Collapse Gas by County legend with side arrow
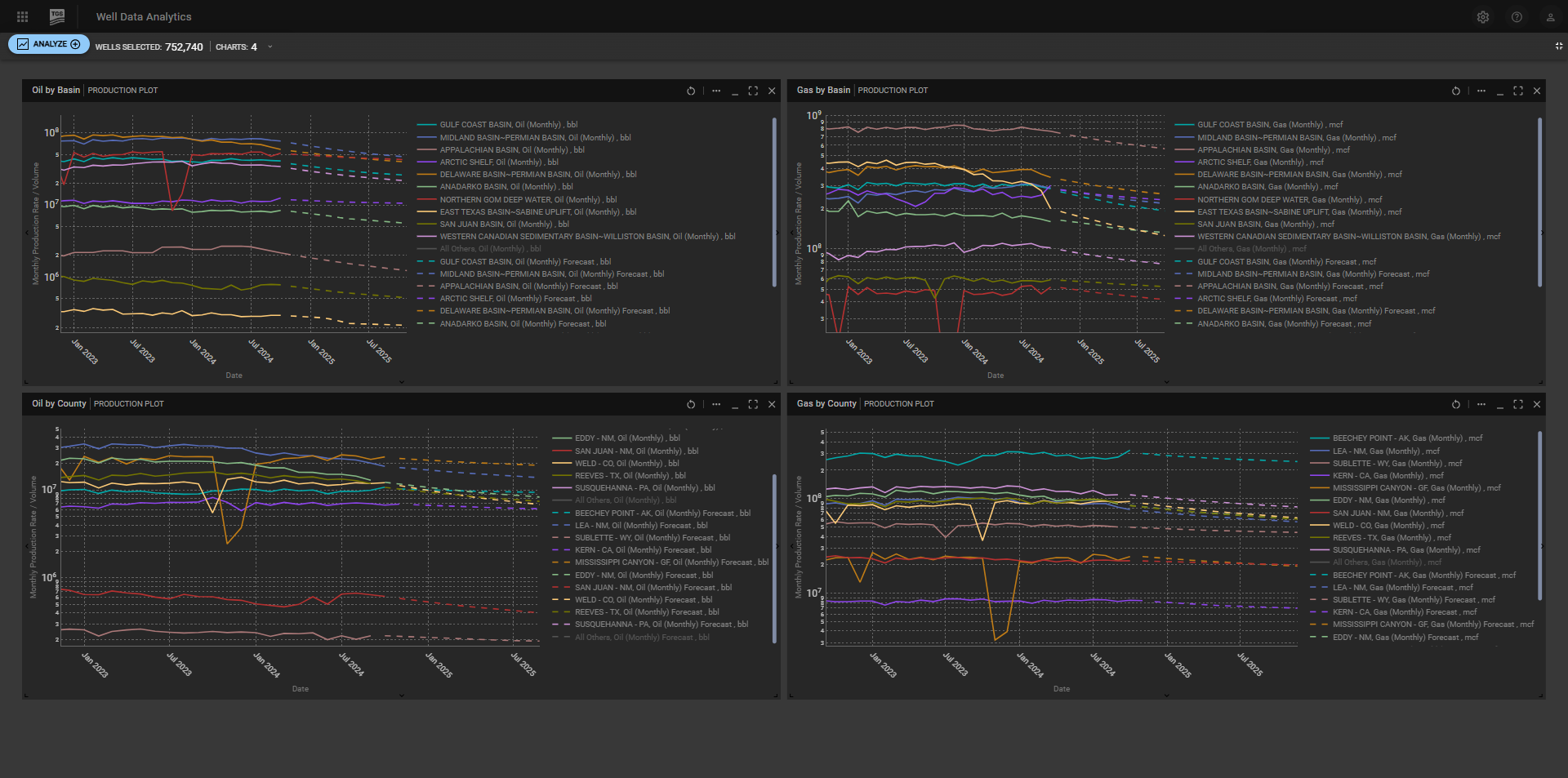 (x=1542, y=546)
